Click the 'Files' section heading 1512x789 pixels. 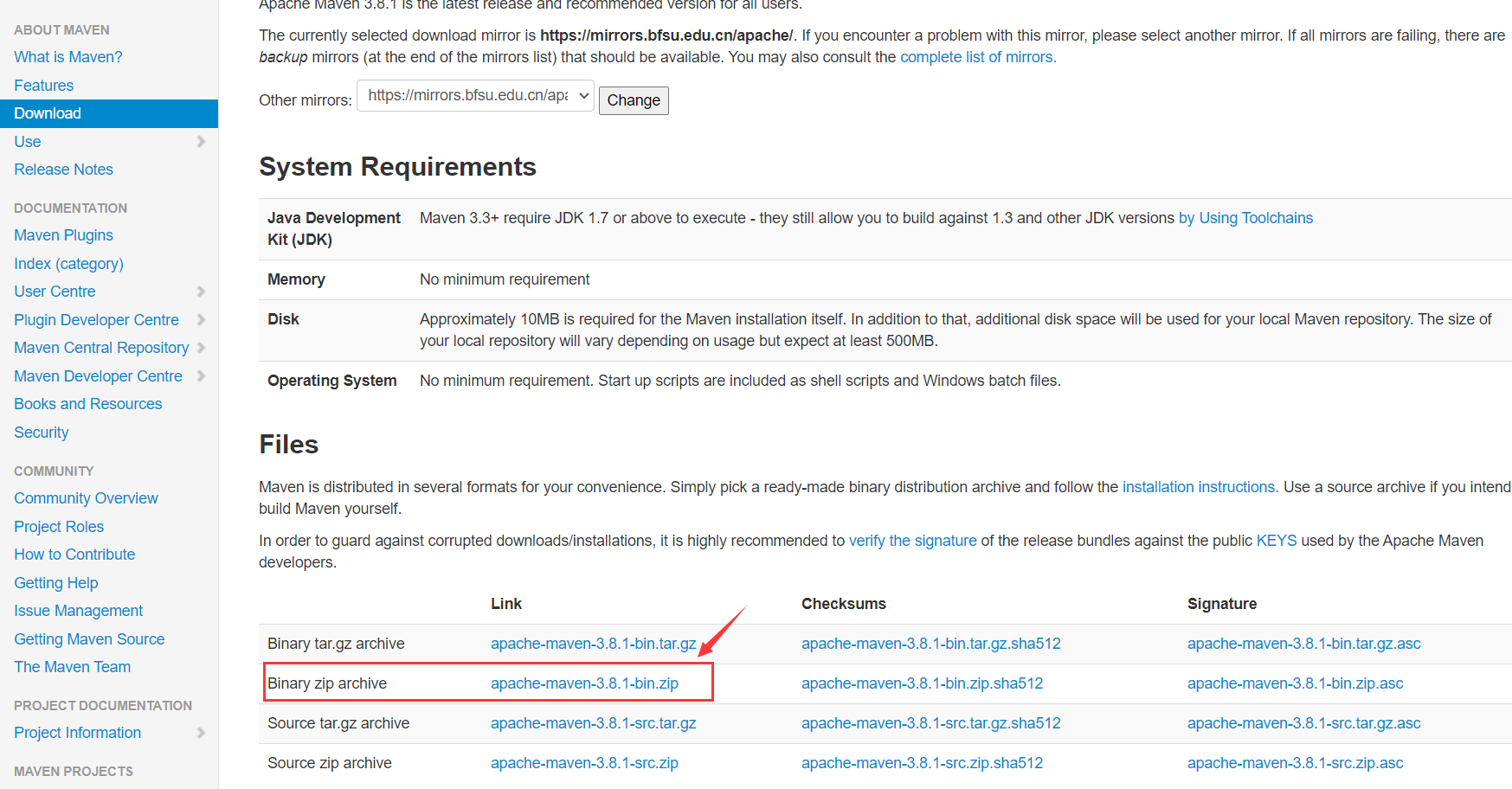pos(289,445)
